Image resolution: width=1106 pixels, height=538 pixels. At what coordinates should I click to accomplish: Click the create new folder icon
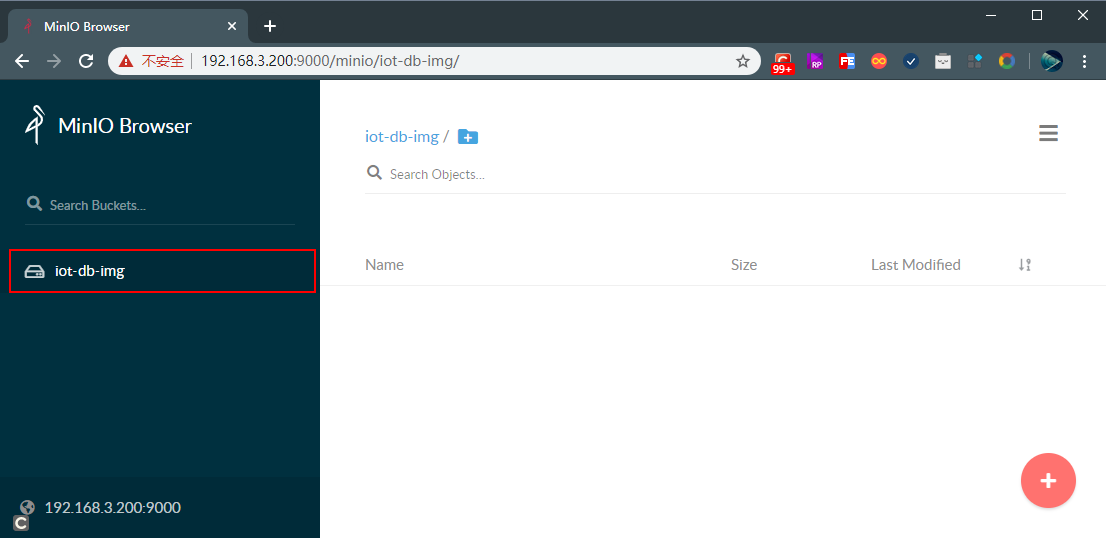[468, 137]
